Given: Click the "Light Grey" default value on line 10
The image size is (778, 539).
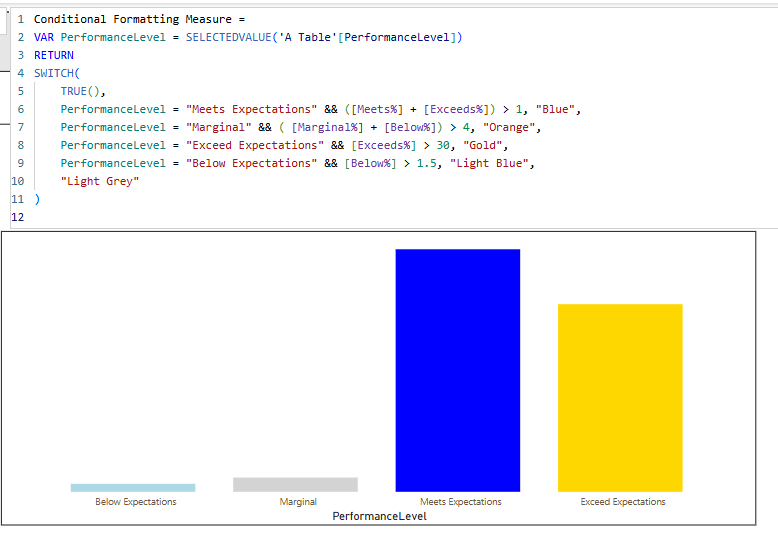Looking at the screenshot, I should 100,181.
